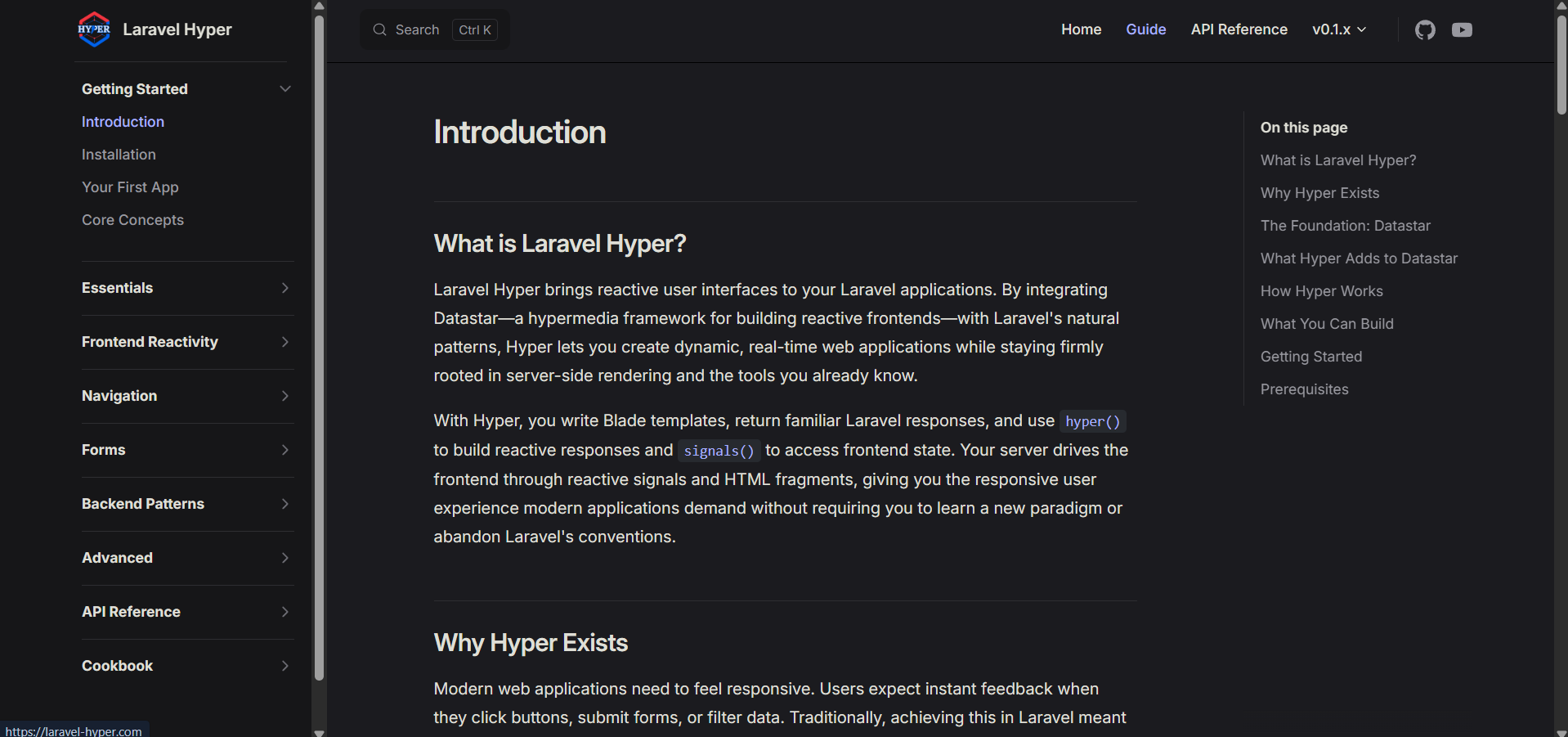Expand the Essentials section

(285, 288)
